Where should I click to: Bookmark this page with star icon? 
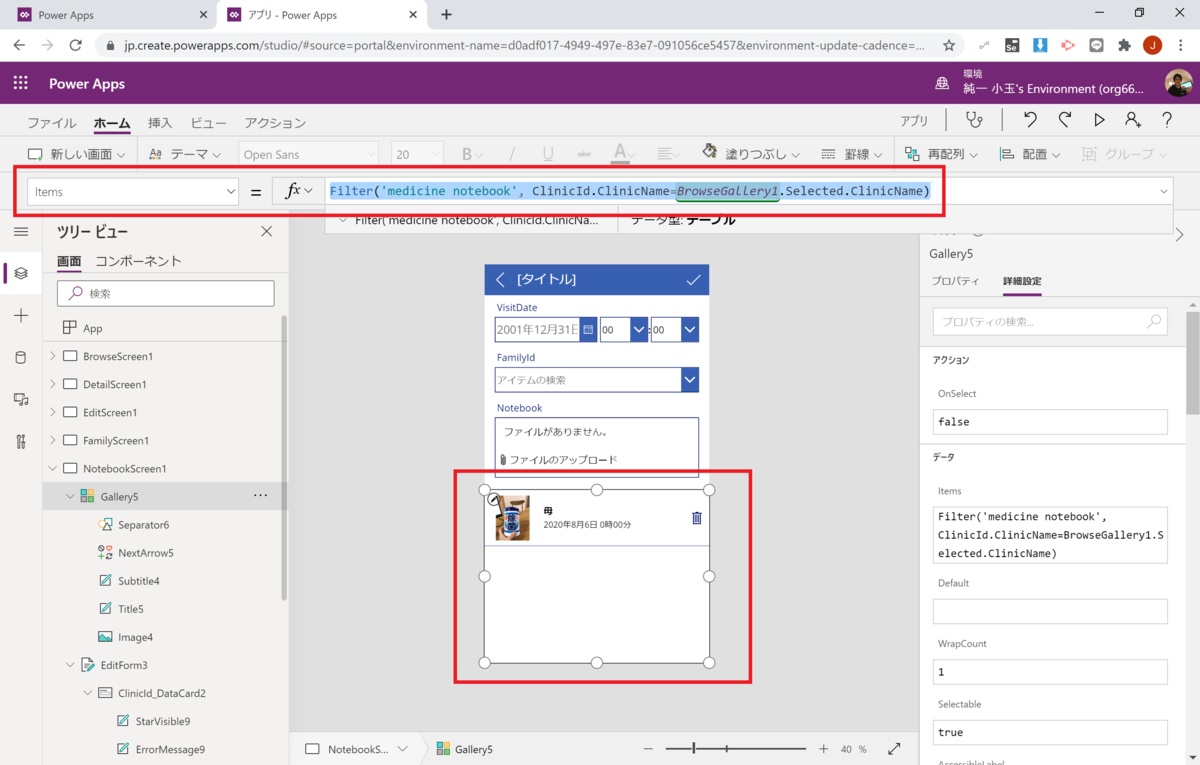pyautogui.click(x=949, y=45)
